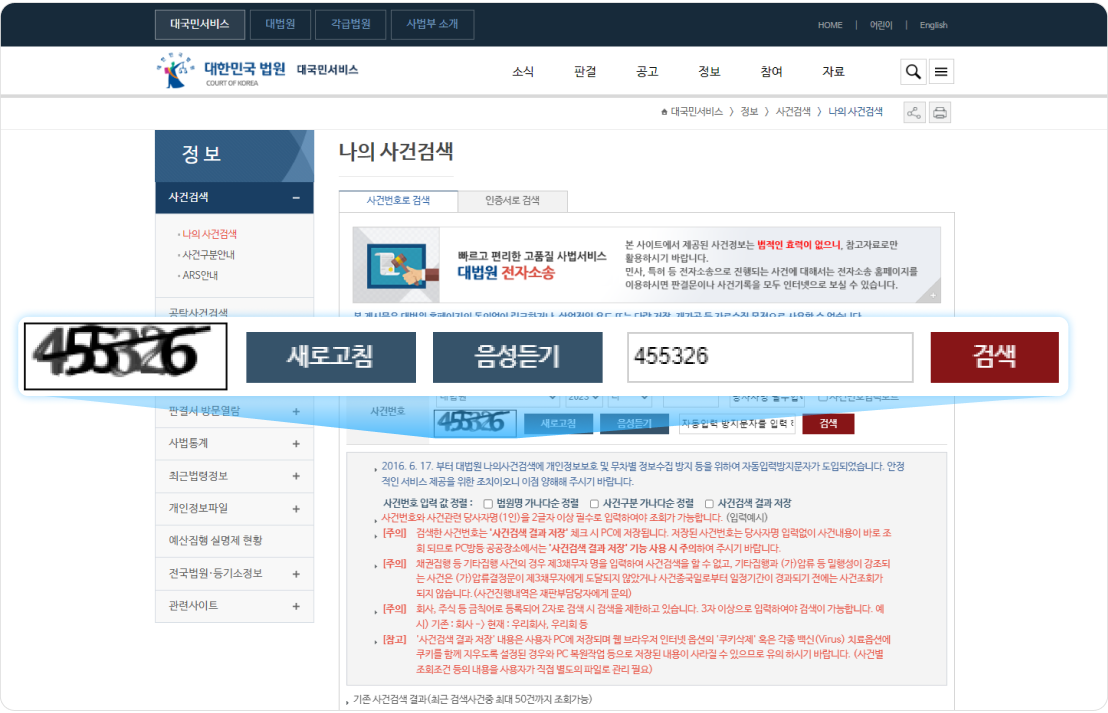Open the site search magnifier icon
This screenshot has height=713, width=1108.
pyautogui.click(x=913, y=71)
